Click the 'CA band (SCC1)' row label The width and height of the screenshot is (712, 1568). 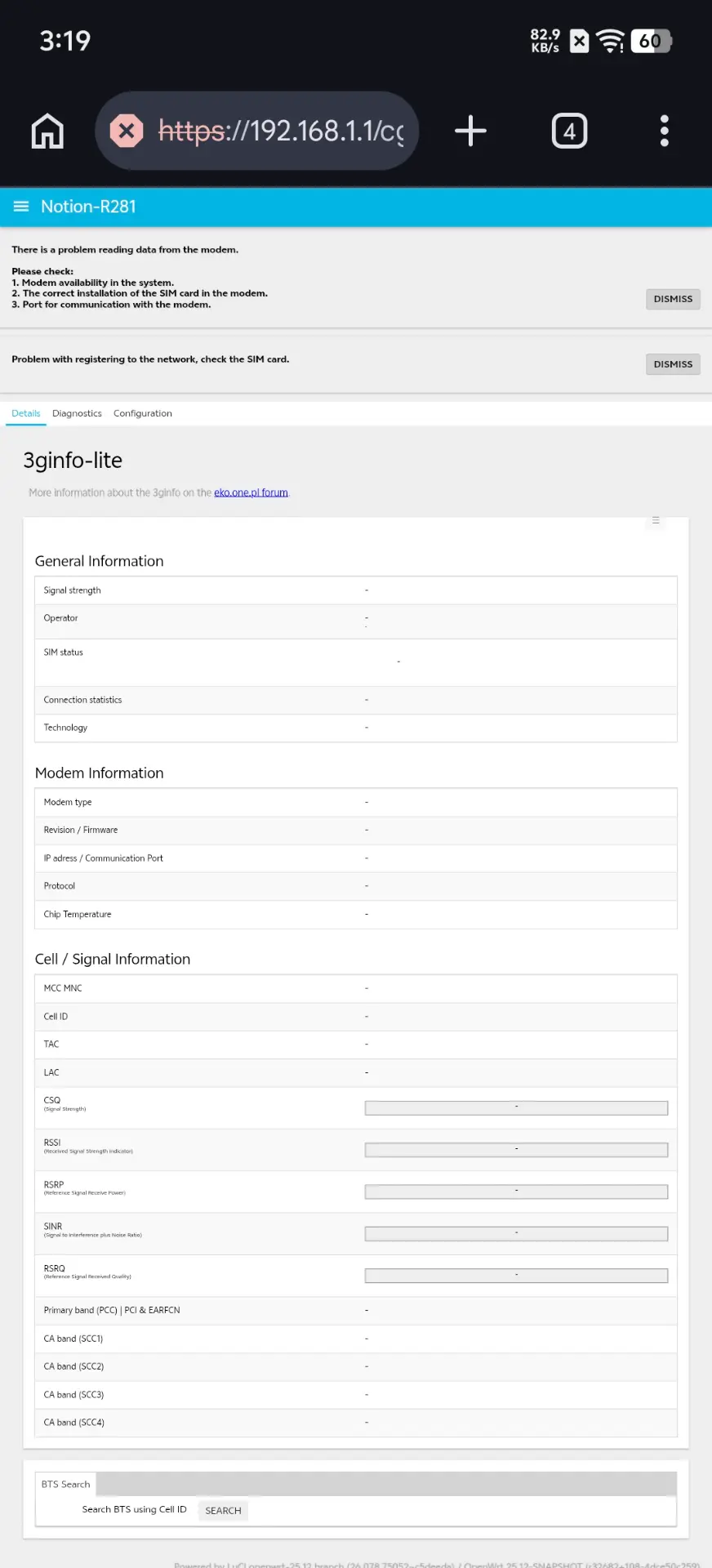tap(73, 1339)
